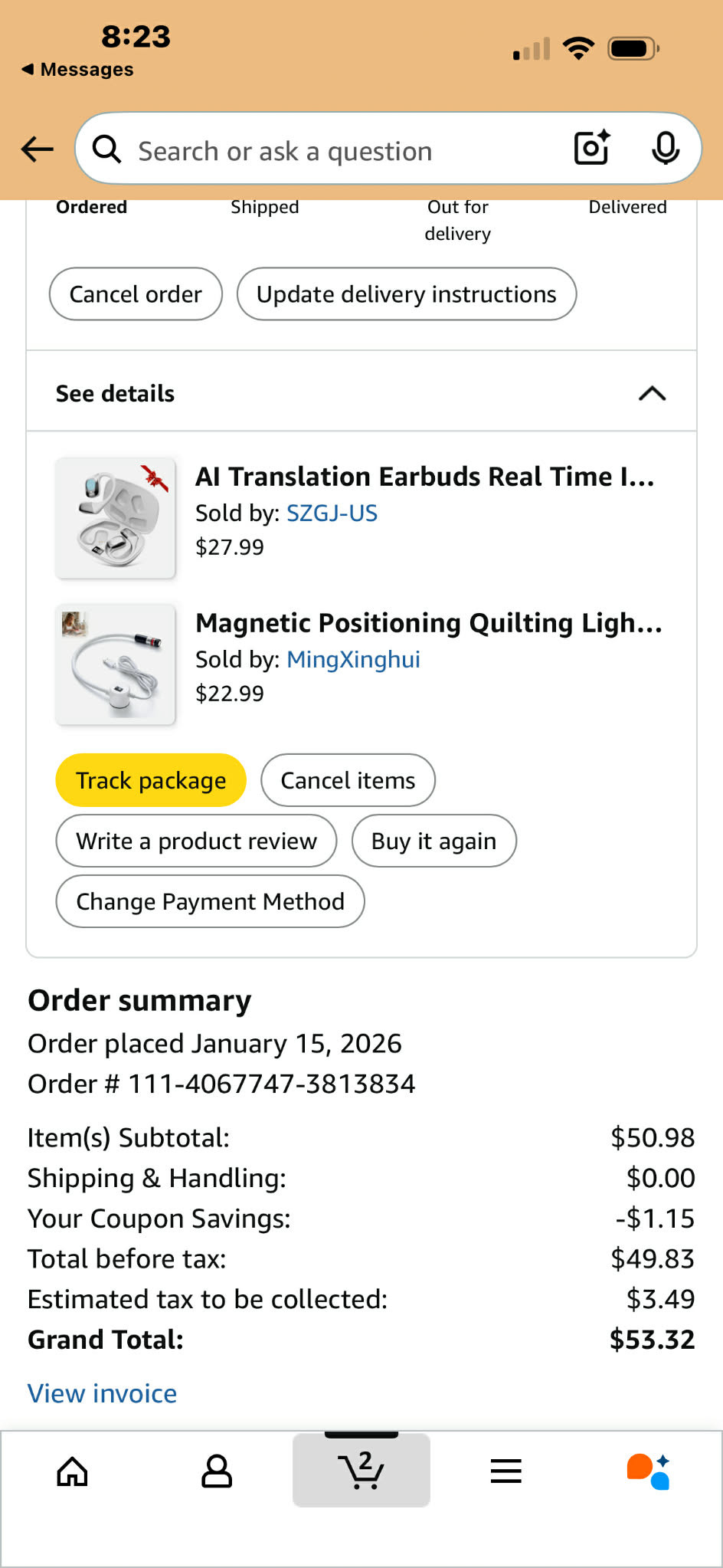Change Payment Method for order

click(210, 901)
